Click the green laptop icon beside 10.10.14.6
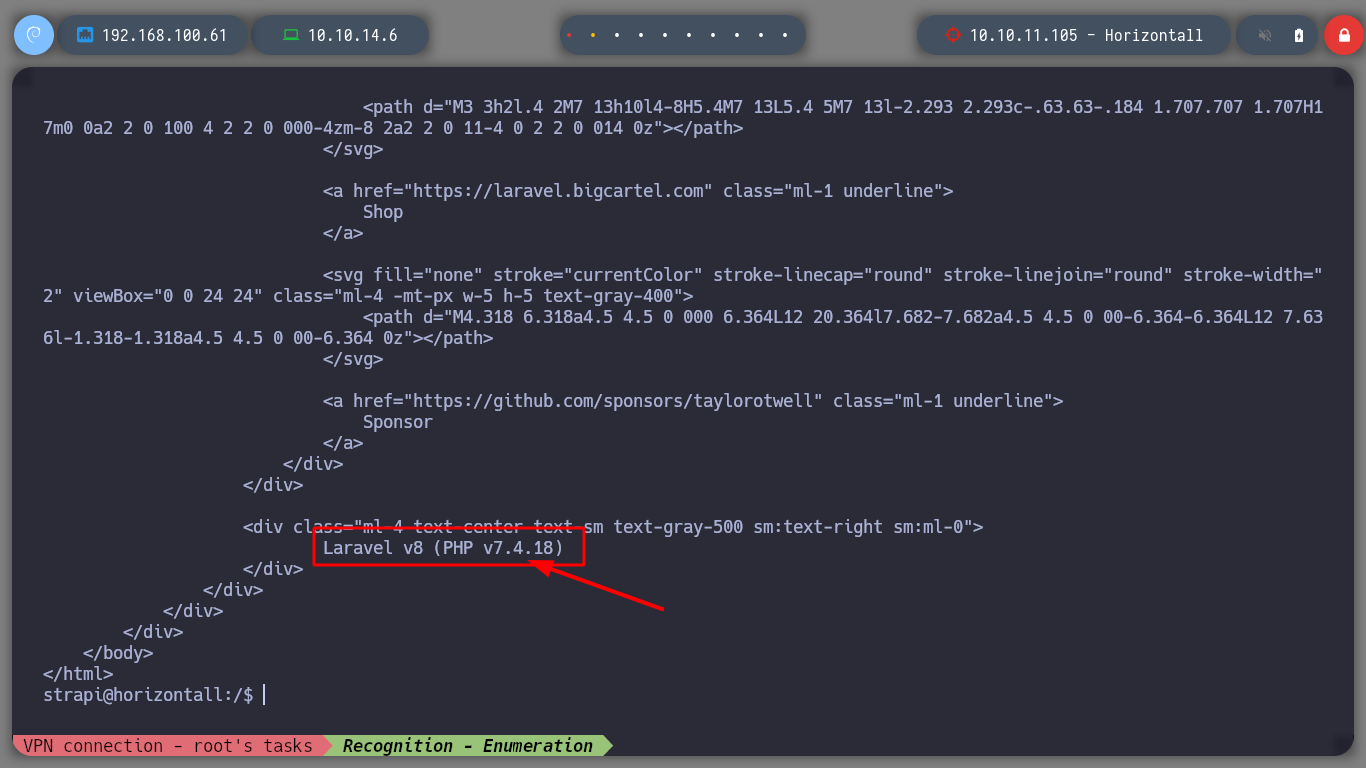The width and height of the screenshot is (1366, 768). coord(291,35)
